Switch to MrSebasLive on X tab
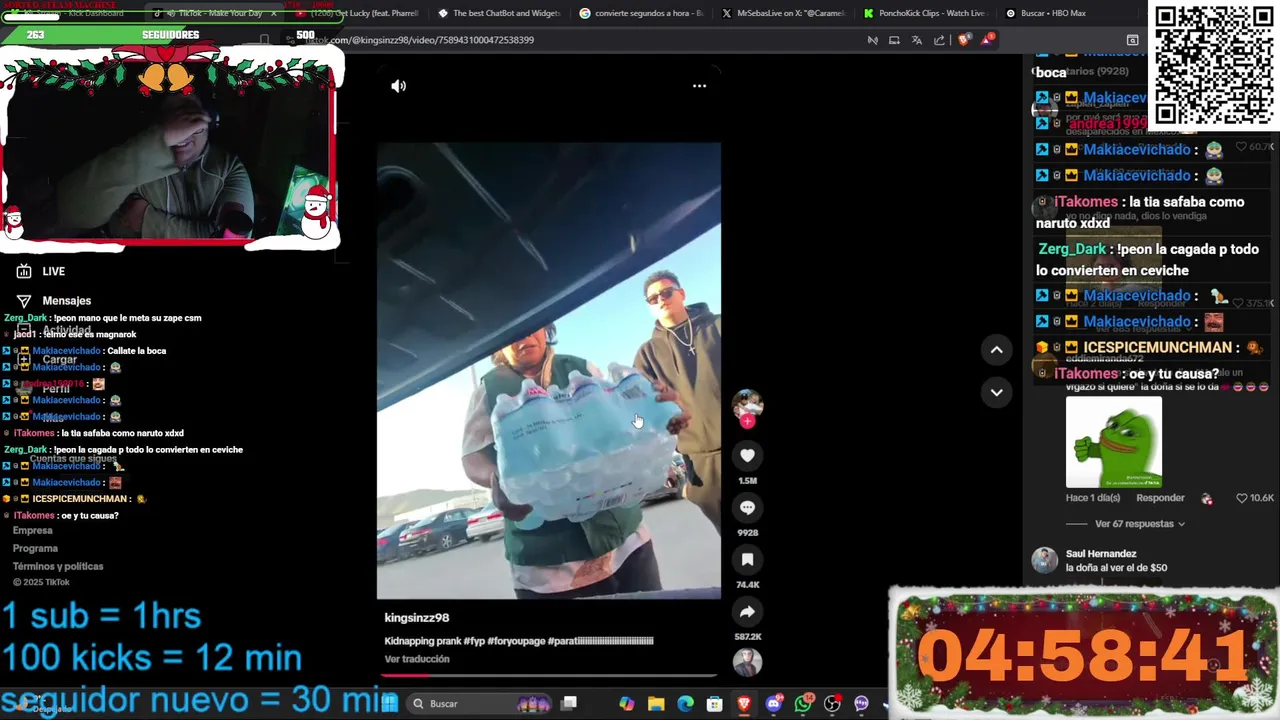The width and height of the screenshot is (1280, 720). pos(784,14)
